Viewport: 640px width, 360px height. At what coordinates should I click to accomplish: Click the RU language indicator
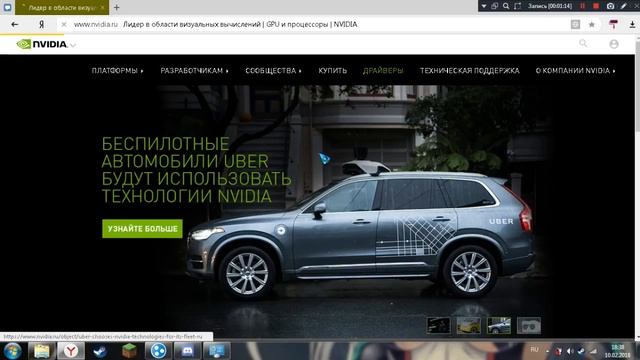(534, 350)
